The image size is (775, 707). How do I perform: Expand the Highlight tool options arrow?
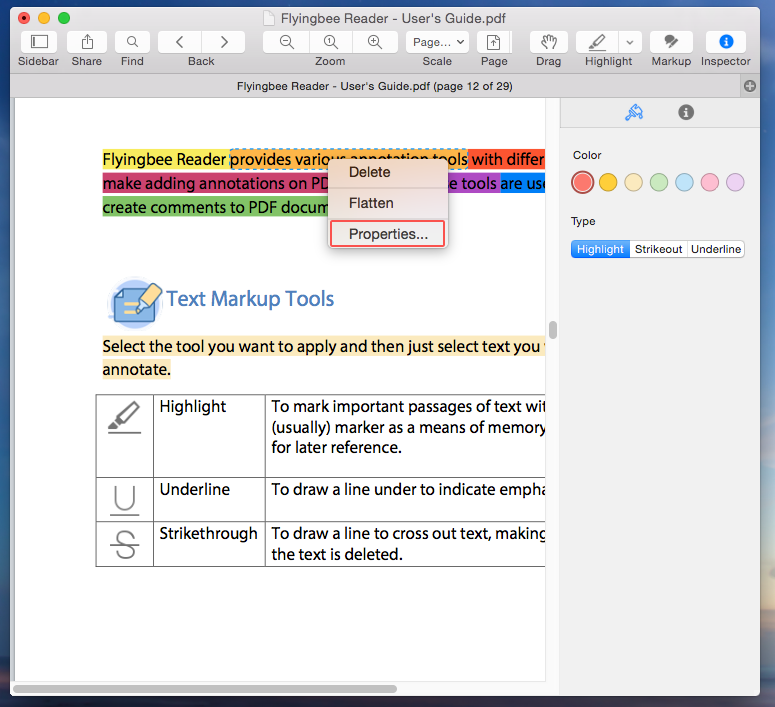pos(630,42)
